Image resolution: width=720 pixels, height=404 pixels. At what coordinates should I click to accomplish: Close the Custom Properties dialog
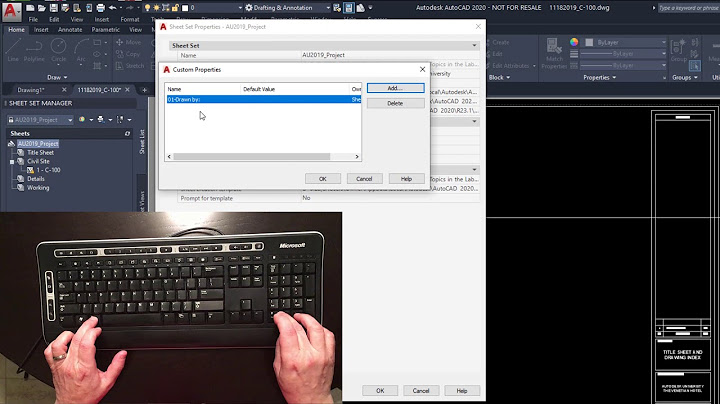422,69
